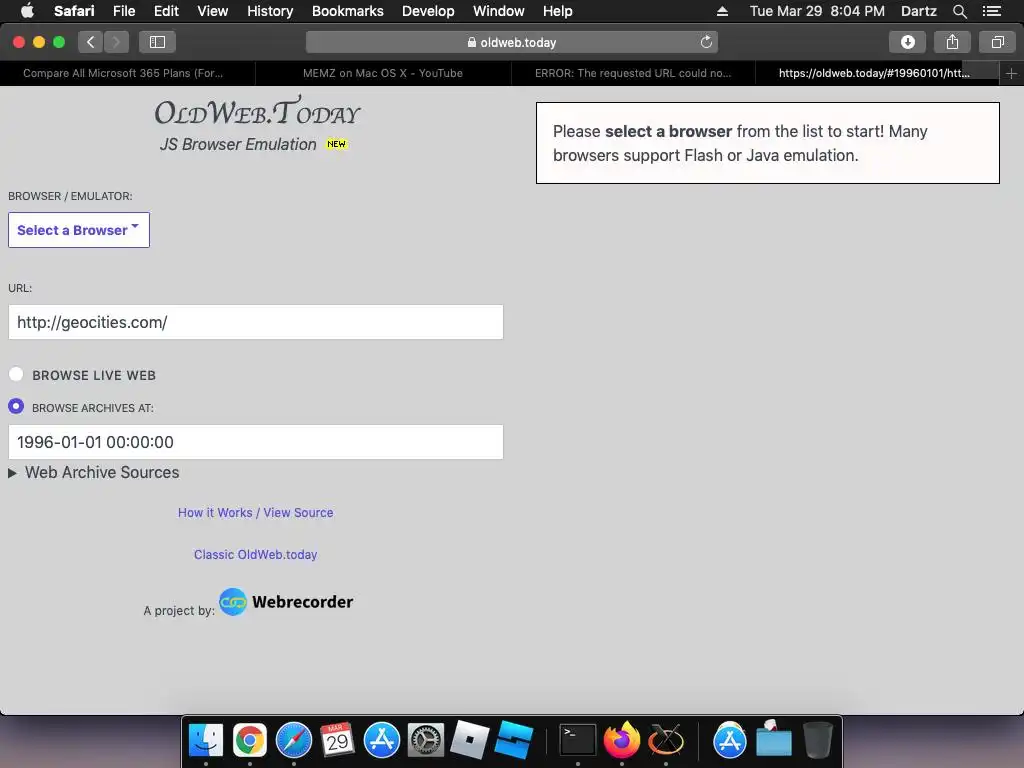Launch Roblox Player from the Dock
Viewport: 1024px width, 768px height.
coord(470,741)
